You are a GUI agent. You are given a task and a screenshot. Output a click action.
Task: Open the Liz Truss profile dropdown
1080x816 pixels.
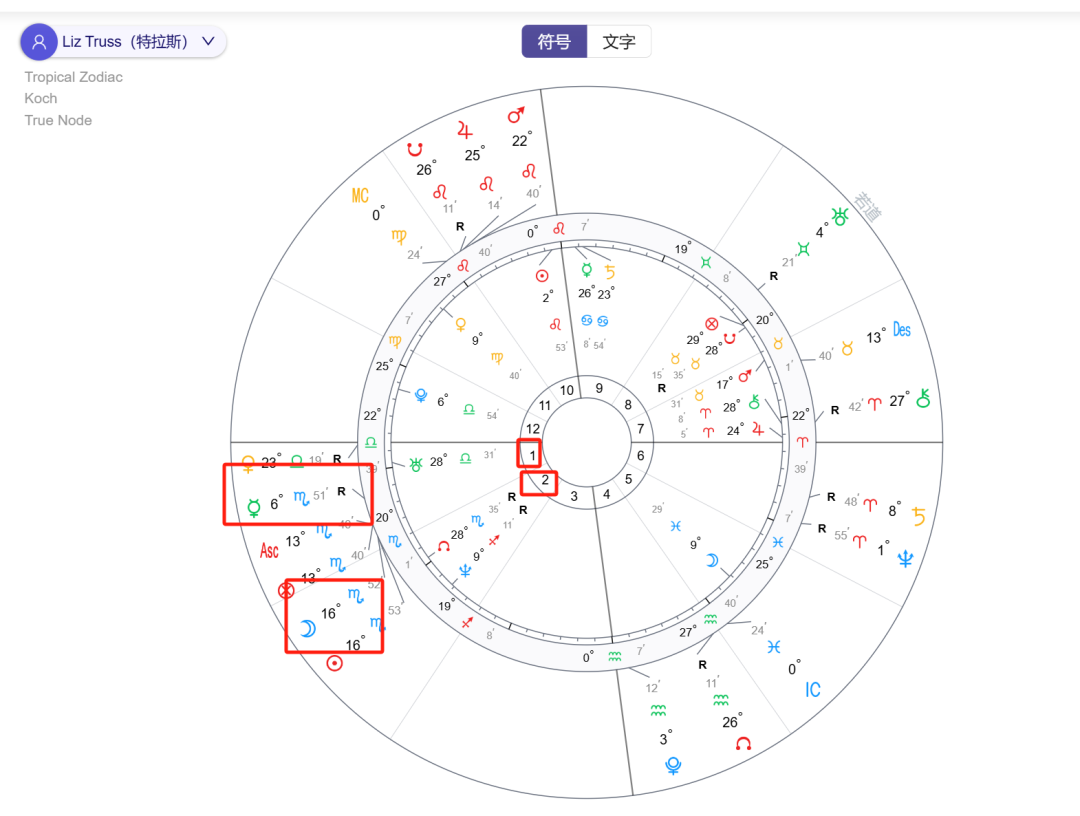point(123,42)
